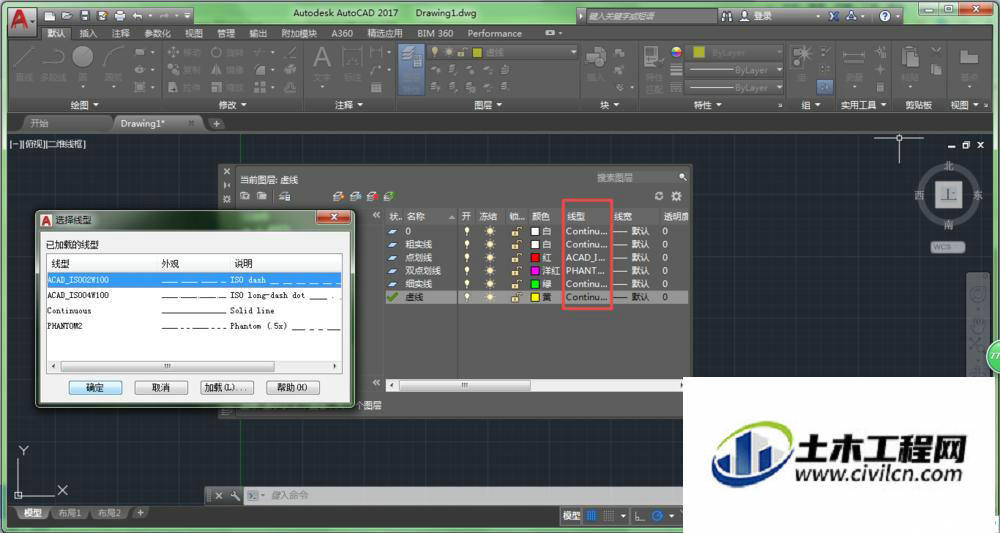Toggle On lightbulb for layer 点划线

pos(466,258)
